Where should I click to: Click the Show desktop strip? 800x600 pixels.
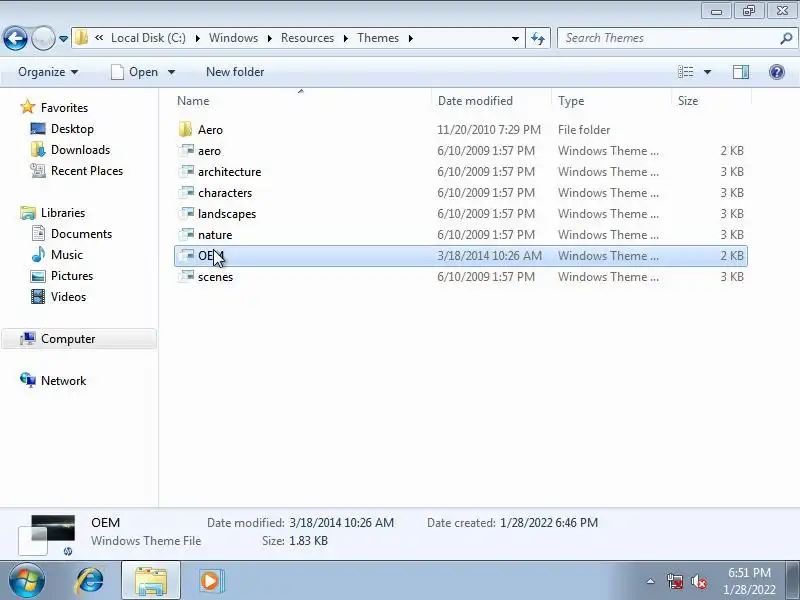792,581
